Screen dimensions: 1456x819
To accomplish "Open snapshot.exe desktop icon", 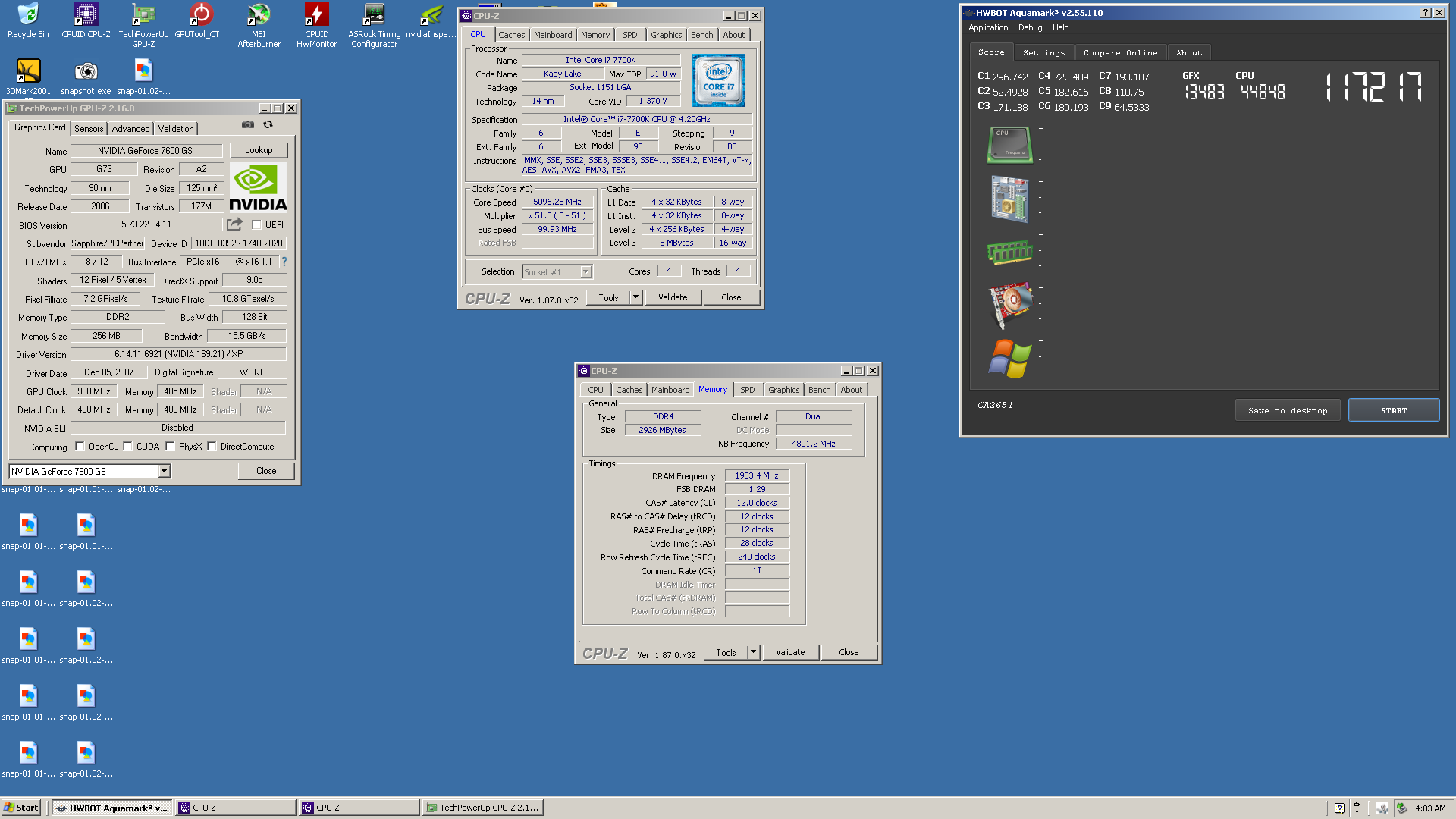I will coord(86,77).
